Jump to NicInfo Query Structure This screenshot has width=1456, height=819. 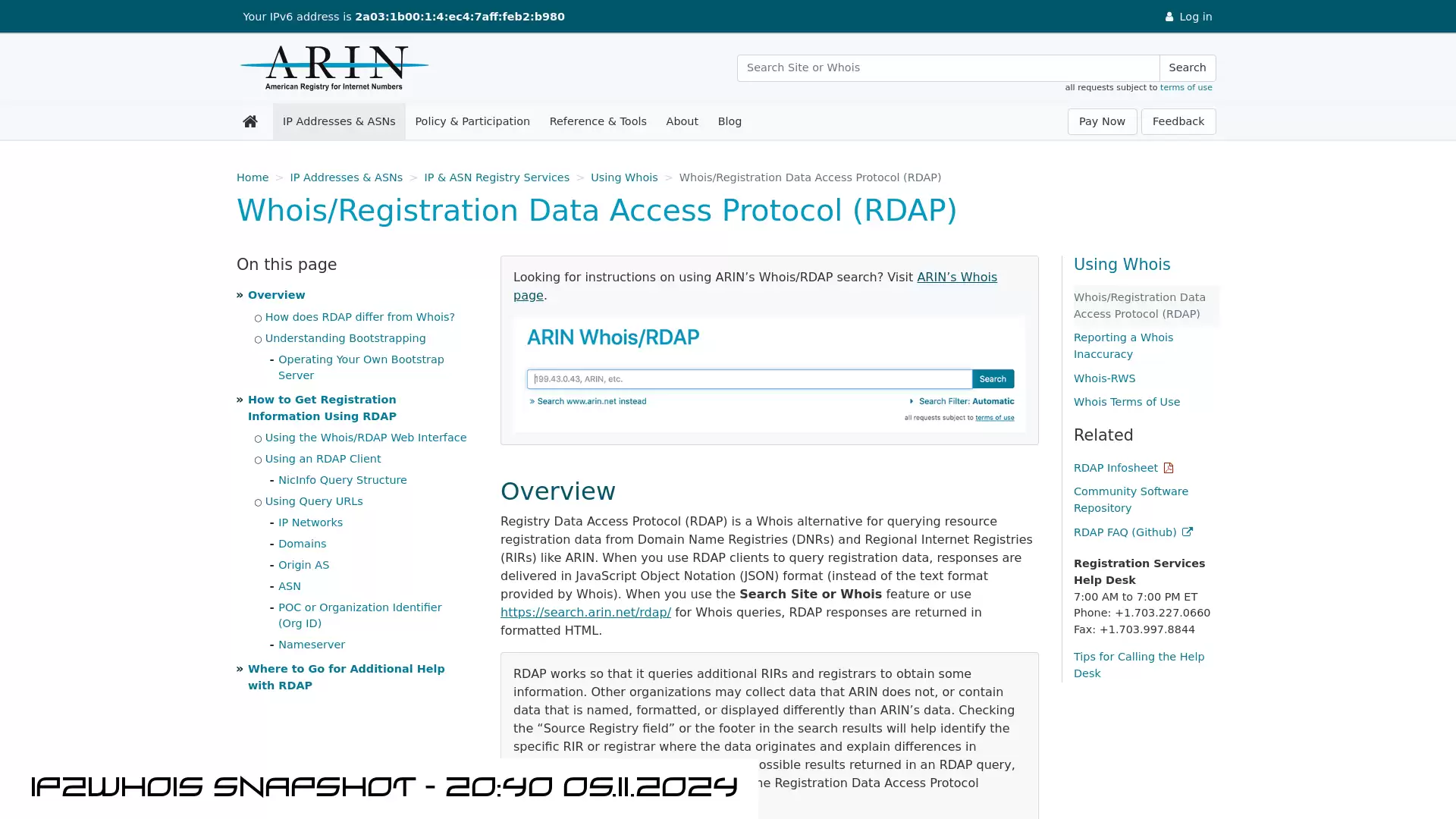[x=342, y=480]
